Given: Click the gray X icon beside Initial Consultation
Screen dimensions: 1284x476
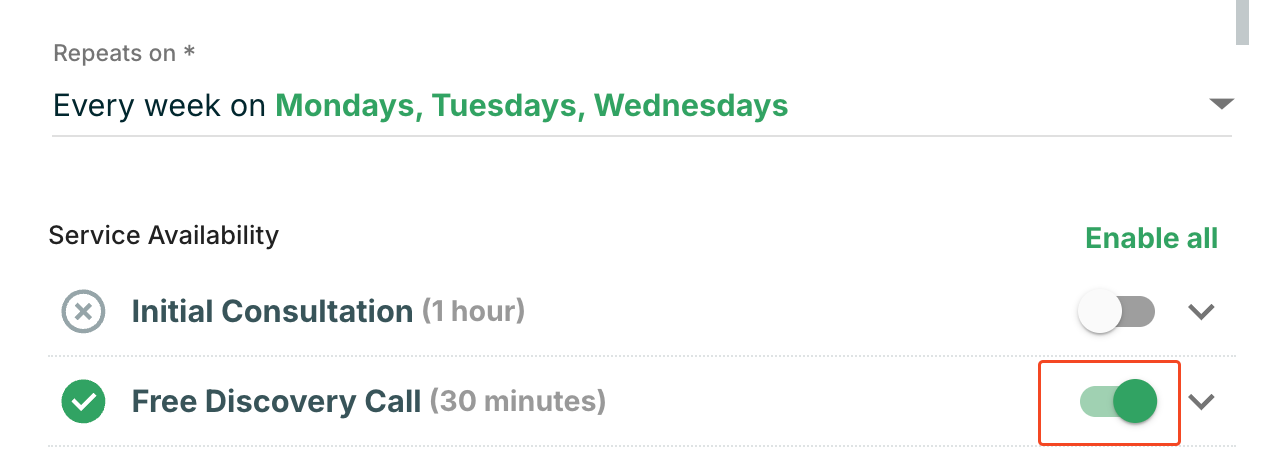Looking at the screenshot, I should 84,311.
